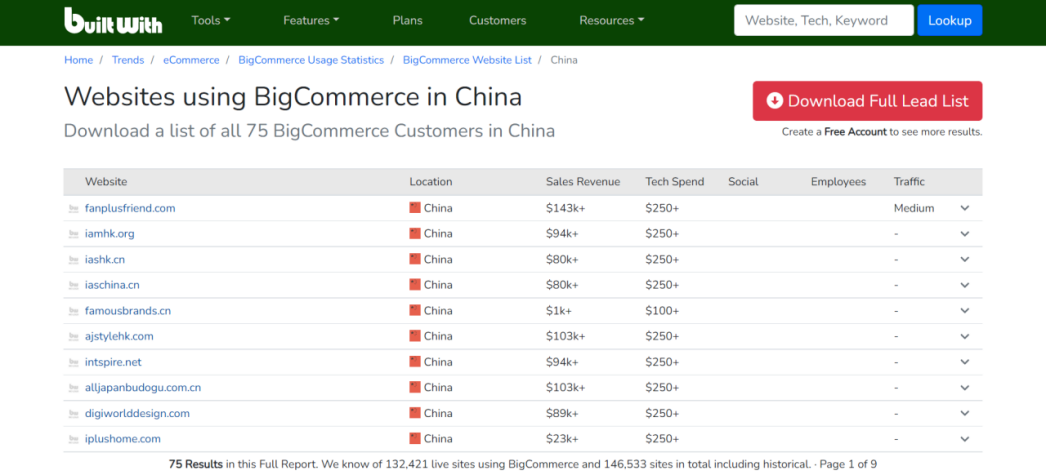Focus the Website, Tech, Keyword search field
The height and width of the screenshot is (476, 1046).
pyautogui.click(x=823, y=20)
